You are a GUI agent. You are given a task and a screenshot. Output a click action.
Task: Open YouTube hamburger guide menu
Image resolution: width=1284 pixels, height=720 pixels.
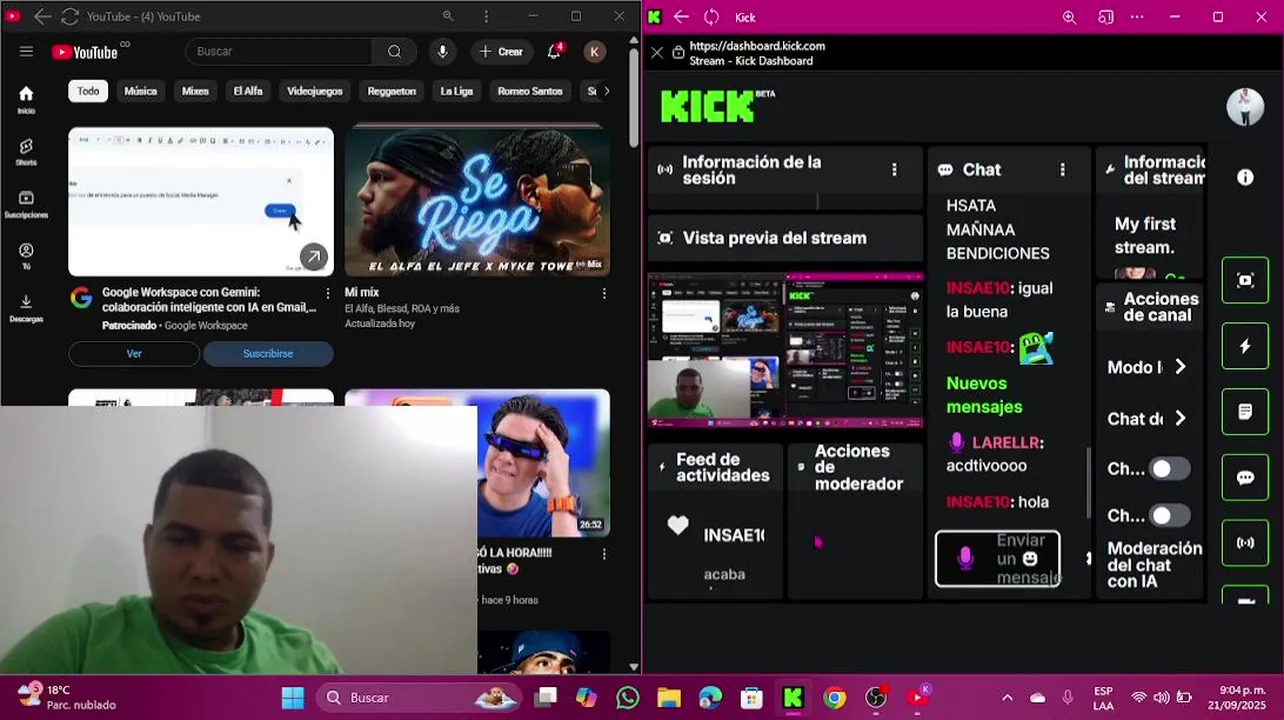pos(26,52)
